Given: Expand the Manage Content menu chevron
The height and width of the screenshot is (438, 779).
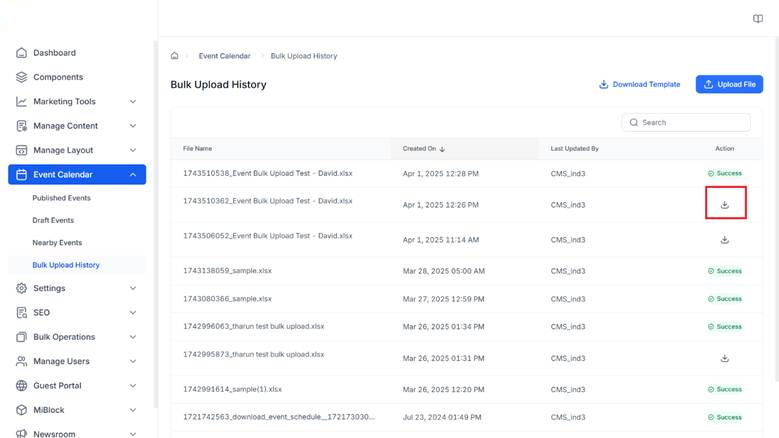Looking at the screenshot, I should coord(133,126).
